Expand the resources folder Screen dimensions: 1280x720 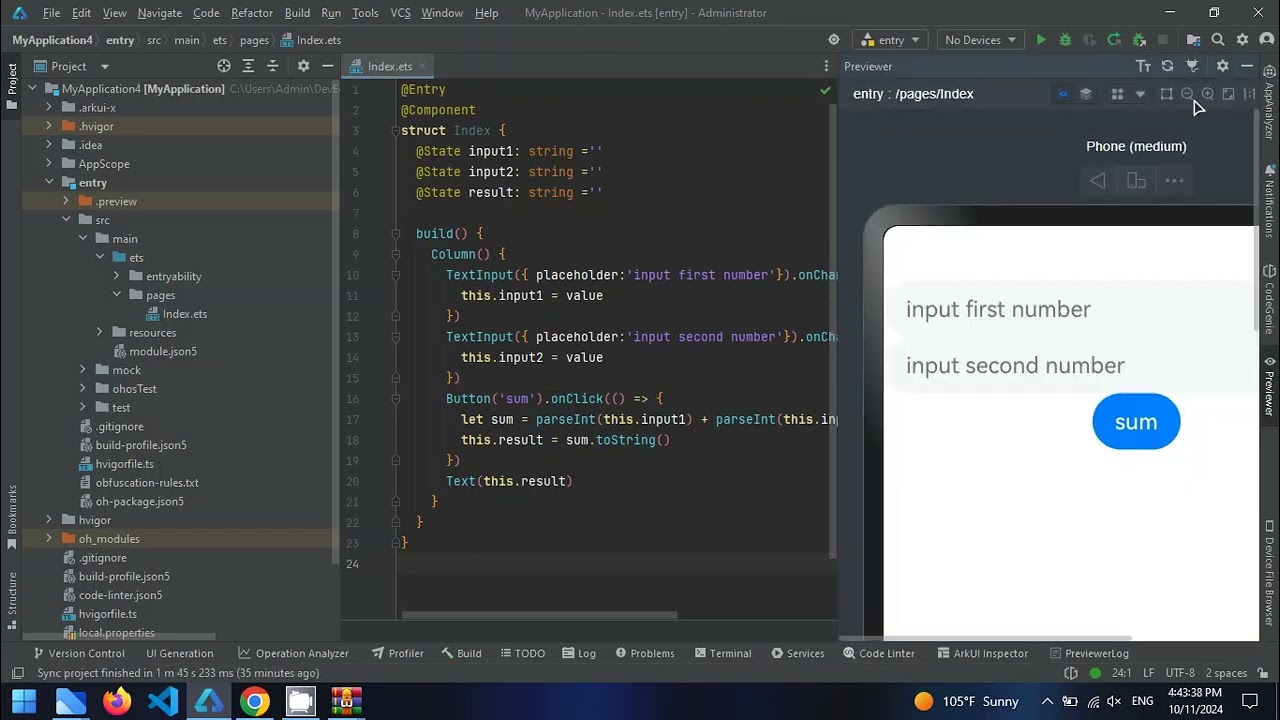99,332
